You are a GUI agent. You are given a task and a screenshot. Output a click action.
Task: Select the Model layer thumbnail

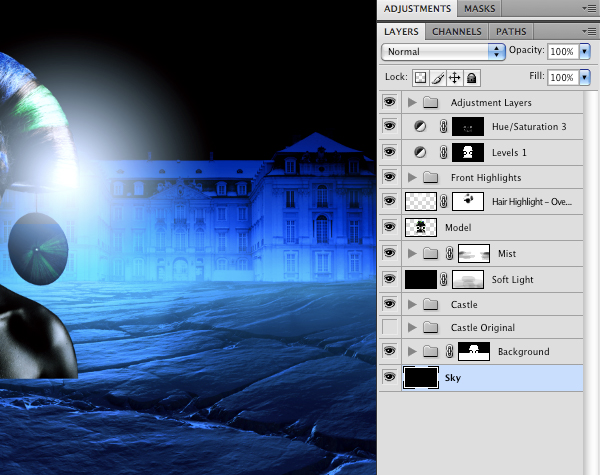tap(421, 227)
